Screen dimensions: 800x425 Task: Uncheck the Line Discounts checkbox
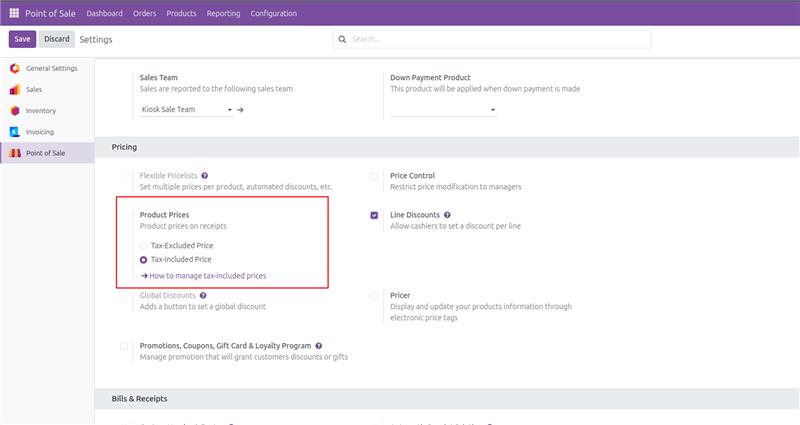pyautogui.click(x=374, y=215)
